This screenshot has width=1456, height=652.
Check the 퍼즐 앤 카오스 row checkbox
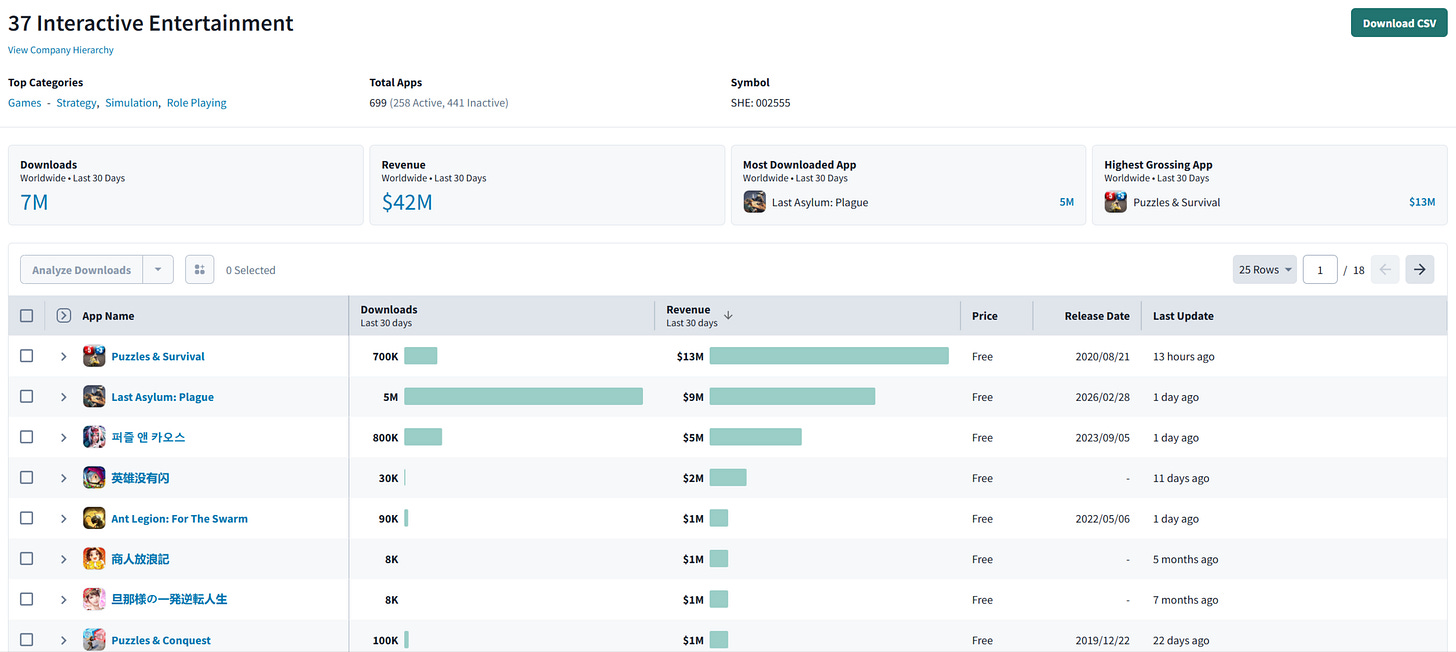tap(27, 437)
